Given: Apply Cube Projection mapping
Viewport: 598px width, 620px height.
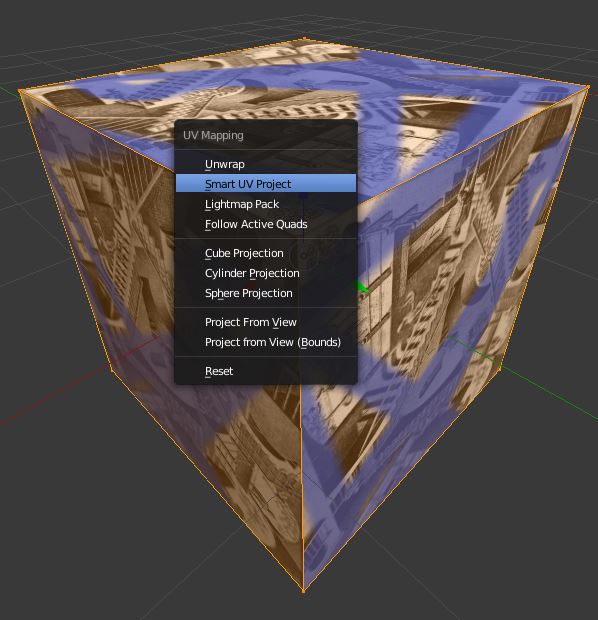Looking at the screenshot, I should pos(266,253).
